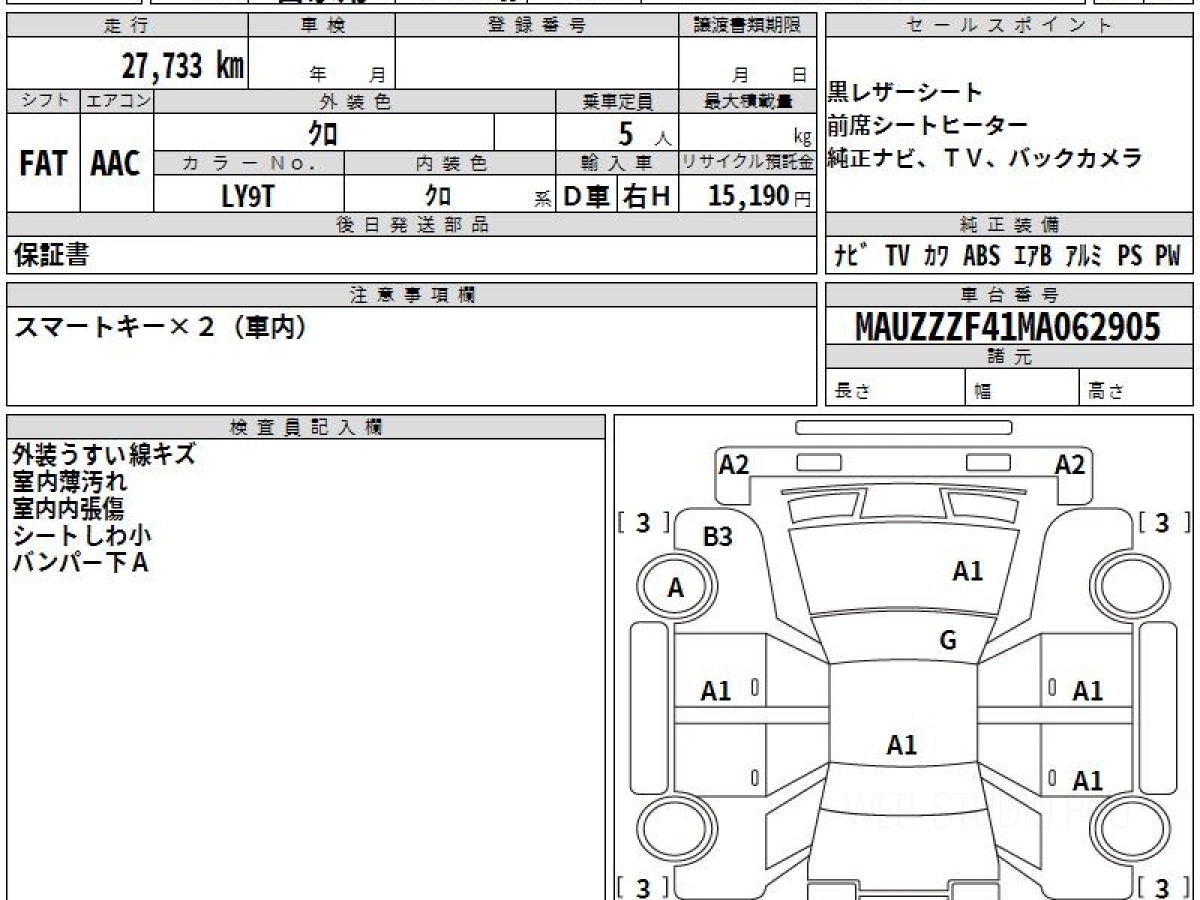Viewport: 1200px width, 900px height.
Task: Select the 車台番号 header
Action: click(1009, 295)
